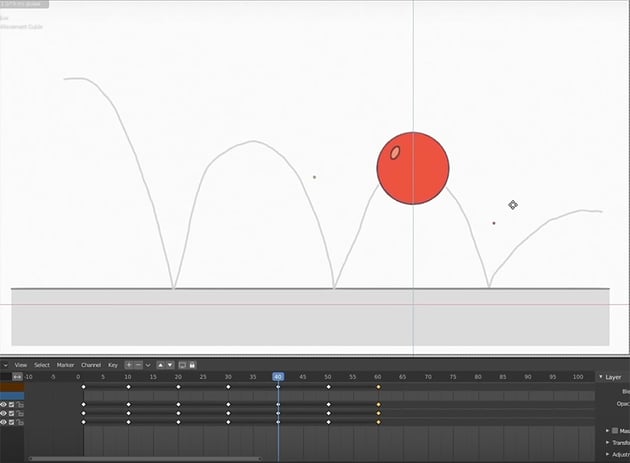Lock the bottom layer with its padlock
Image resolution: width=630 pixels, height=463 pixels.
[x=19, y=422]
